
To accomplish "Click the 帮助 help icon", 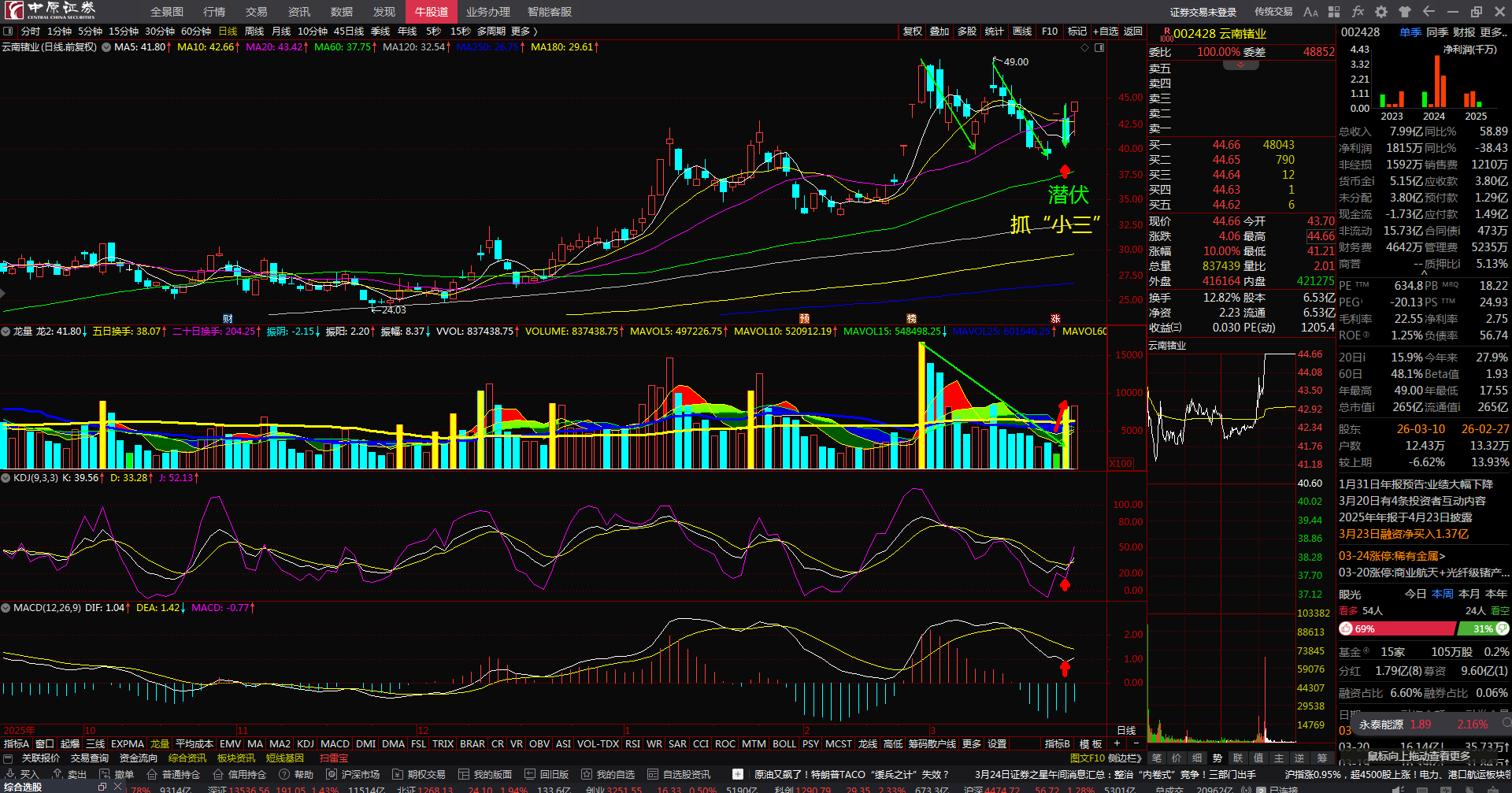I will point(284,775).
